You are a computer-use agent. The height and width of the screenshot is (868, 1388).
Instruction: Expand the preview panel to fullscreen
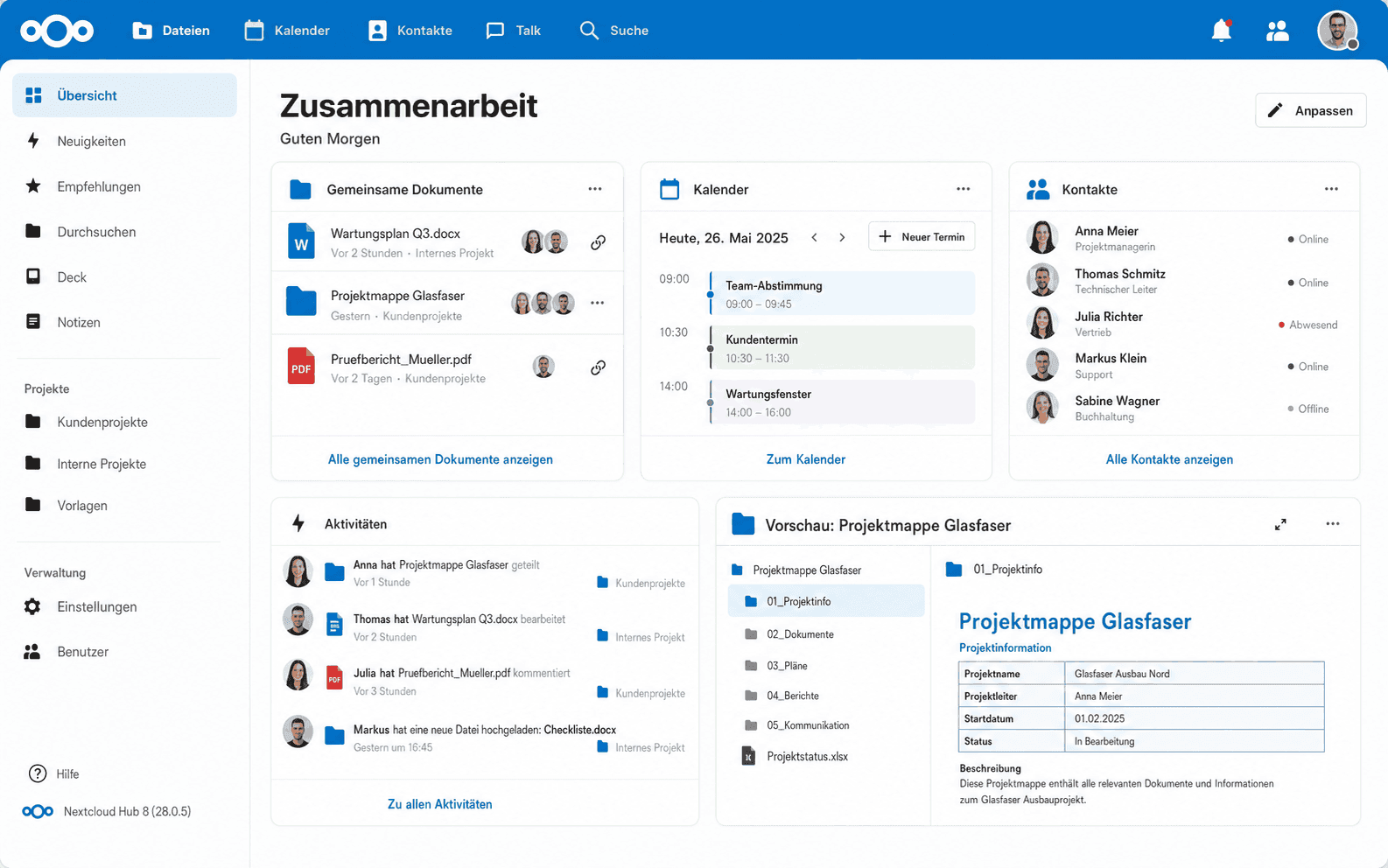(x=1280, y=524)
